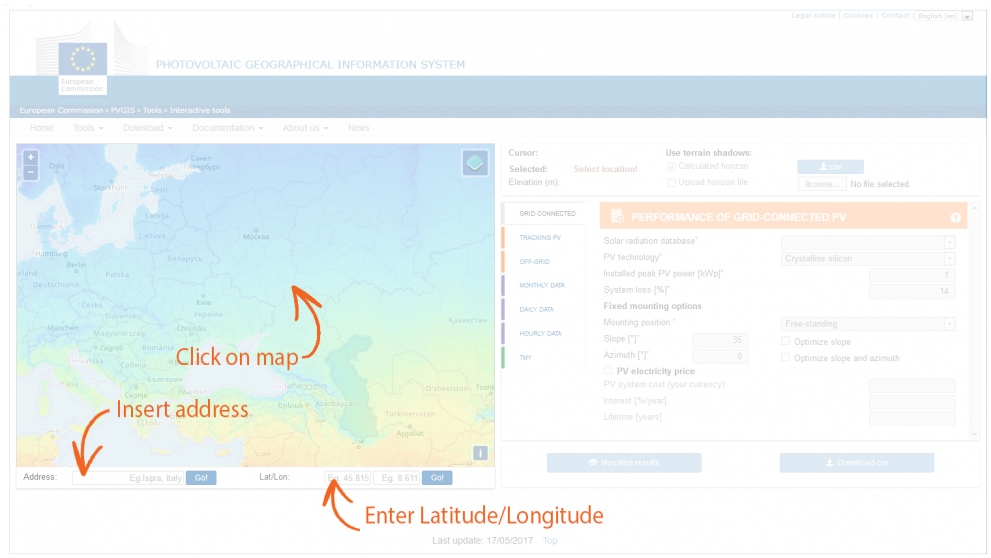991x558 pixels.
Task: Zoom out on the map
Action: pos(30,173)
